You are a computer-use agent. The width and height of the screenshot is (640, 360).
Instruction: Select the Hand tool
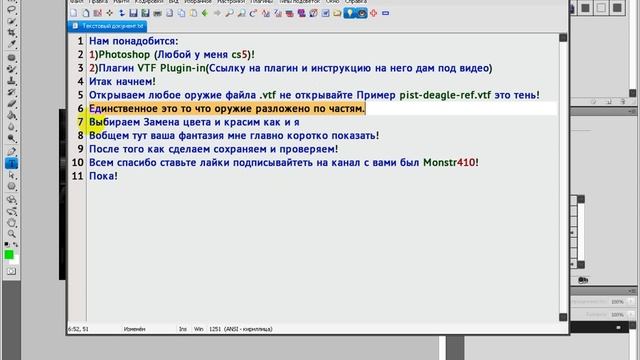(x=11, y=223)
